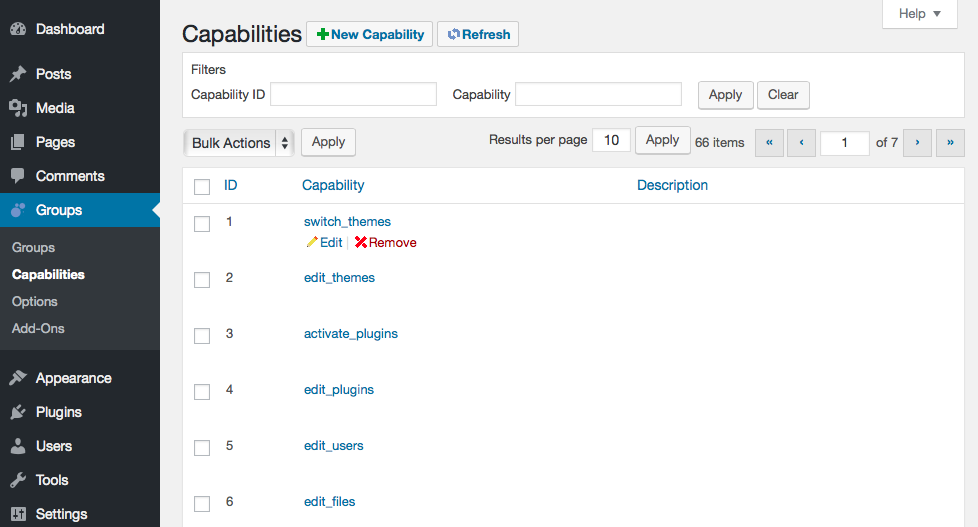Screen dimensions: 978x527
Task: Click the Posts pushpin icon
Action: 18,74
